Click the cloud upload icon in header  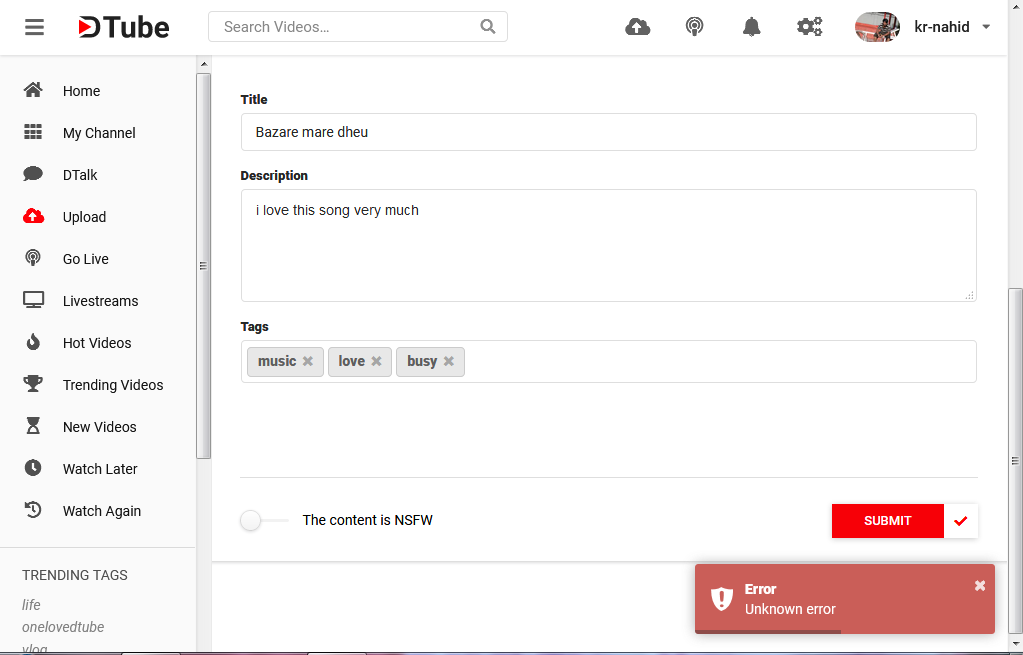tap(637, 27)
